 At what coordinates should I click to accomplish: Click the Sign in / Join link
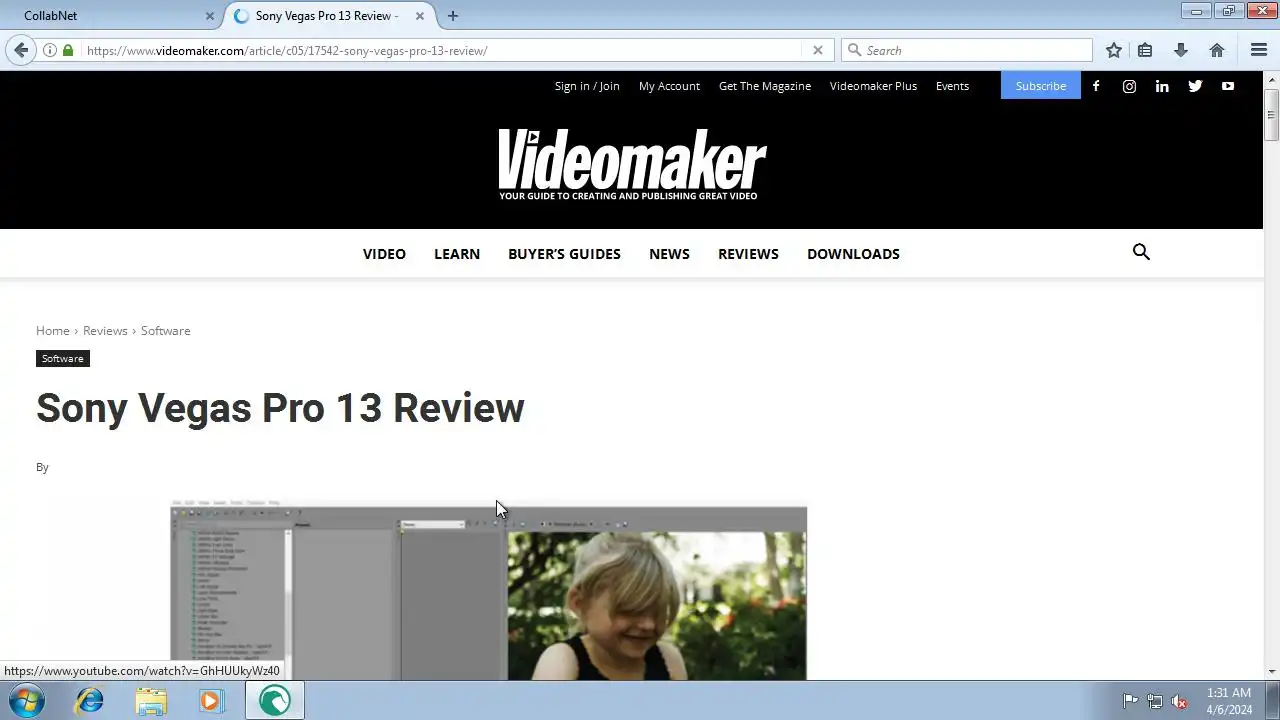click(587, 86)
